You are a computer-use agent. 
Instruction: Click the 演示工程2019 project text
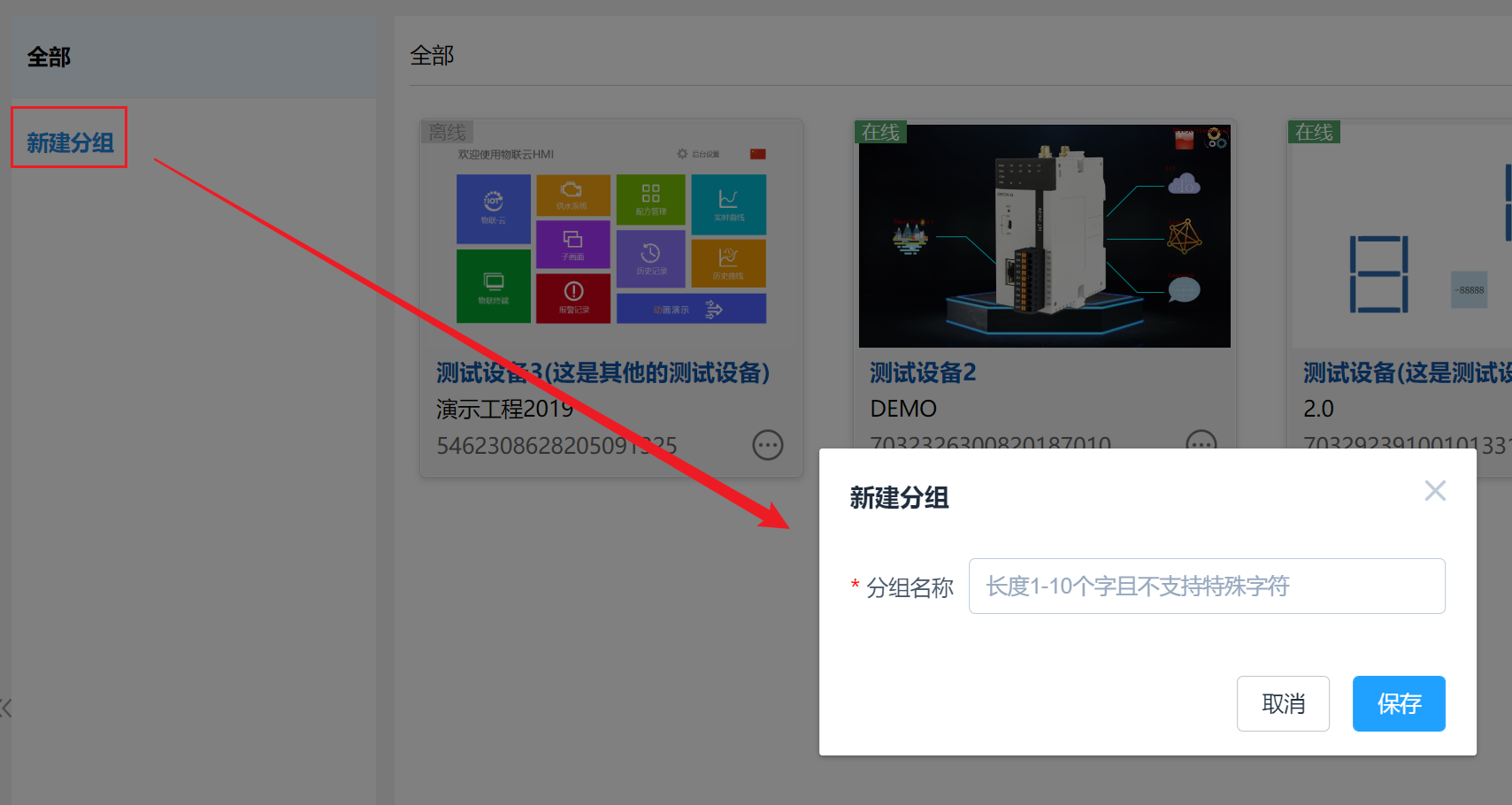(504, 409)
